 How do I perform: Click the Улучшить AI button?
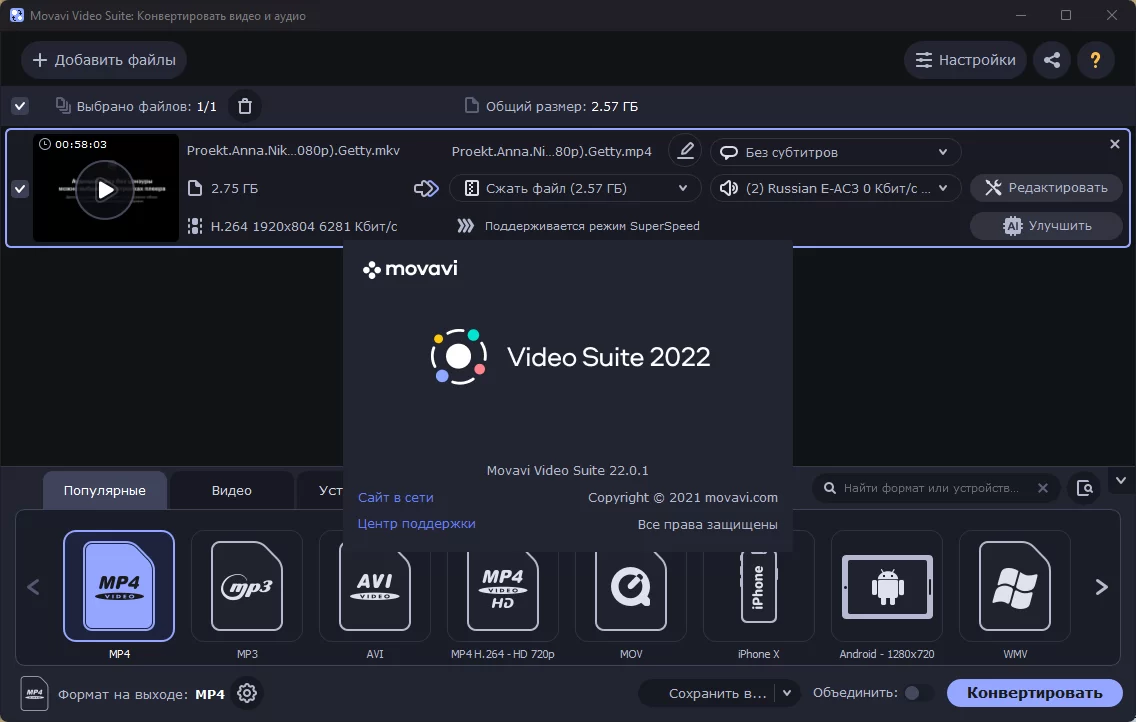1046,225
